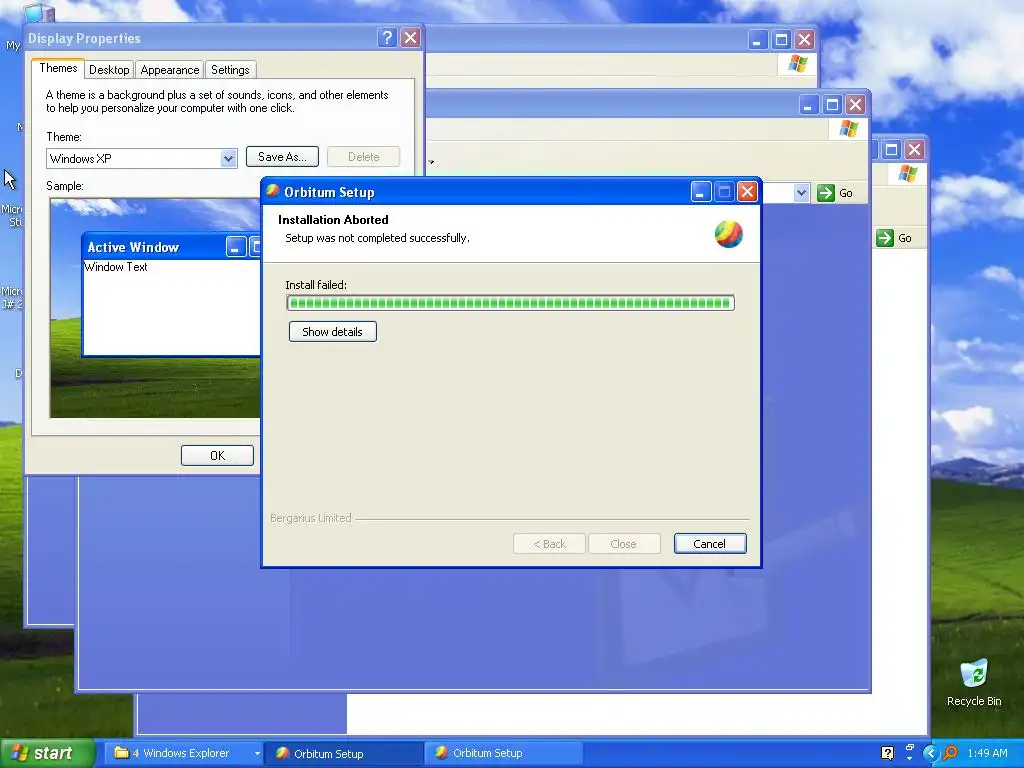The height and width of the screenshot is (768, 1024).
Task: Close the Orbitum Setup window
Action: coord(747,192)
